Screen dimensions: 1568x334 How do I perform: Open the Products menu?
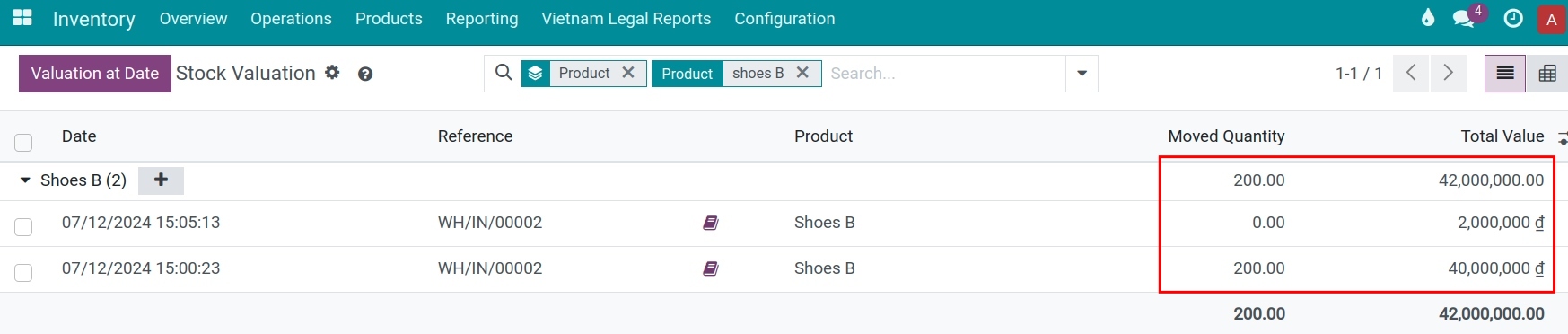(x=389, y=19)
